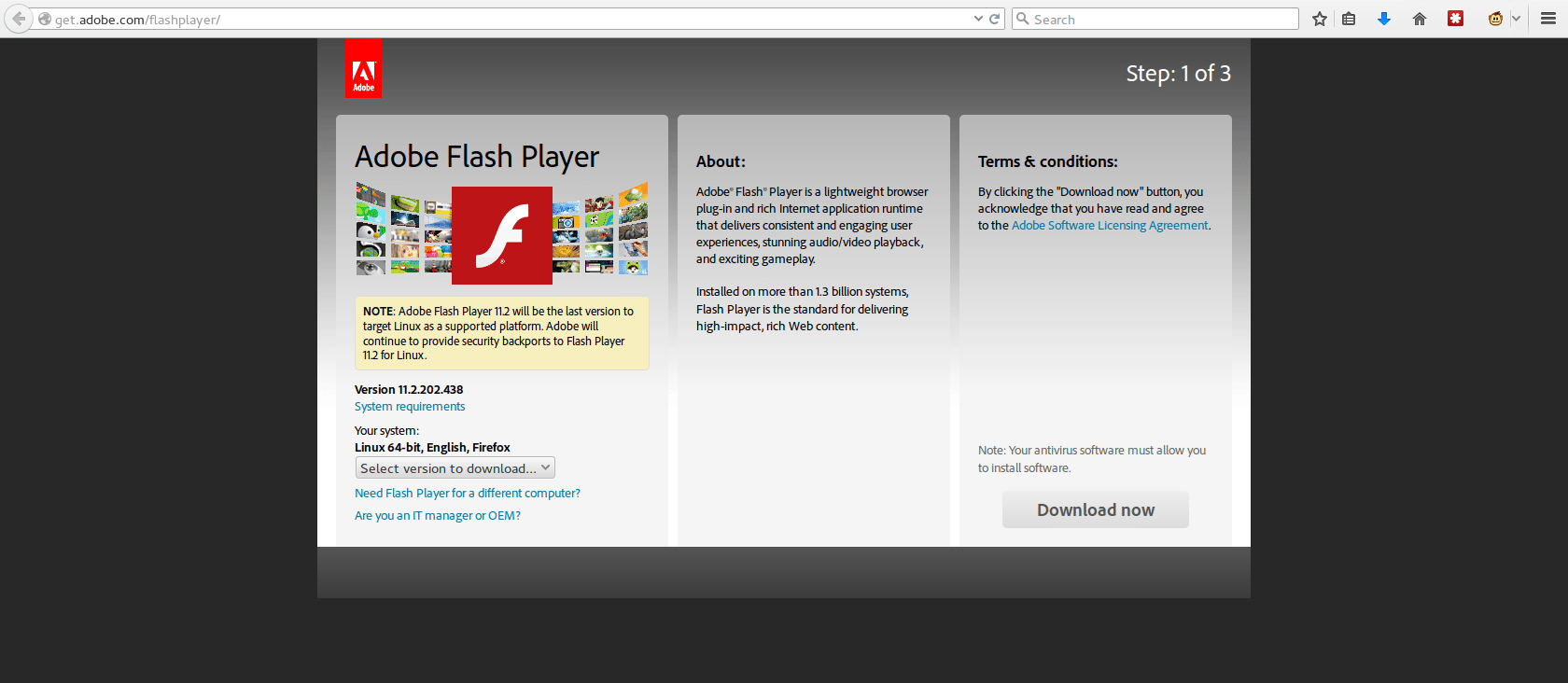The height and width of the screenshot is (683, 1568).
Task: Open the Firefox hamburger menu
Action: [x=1548, y=19]
